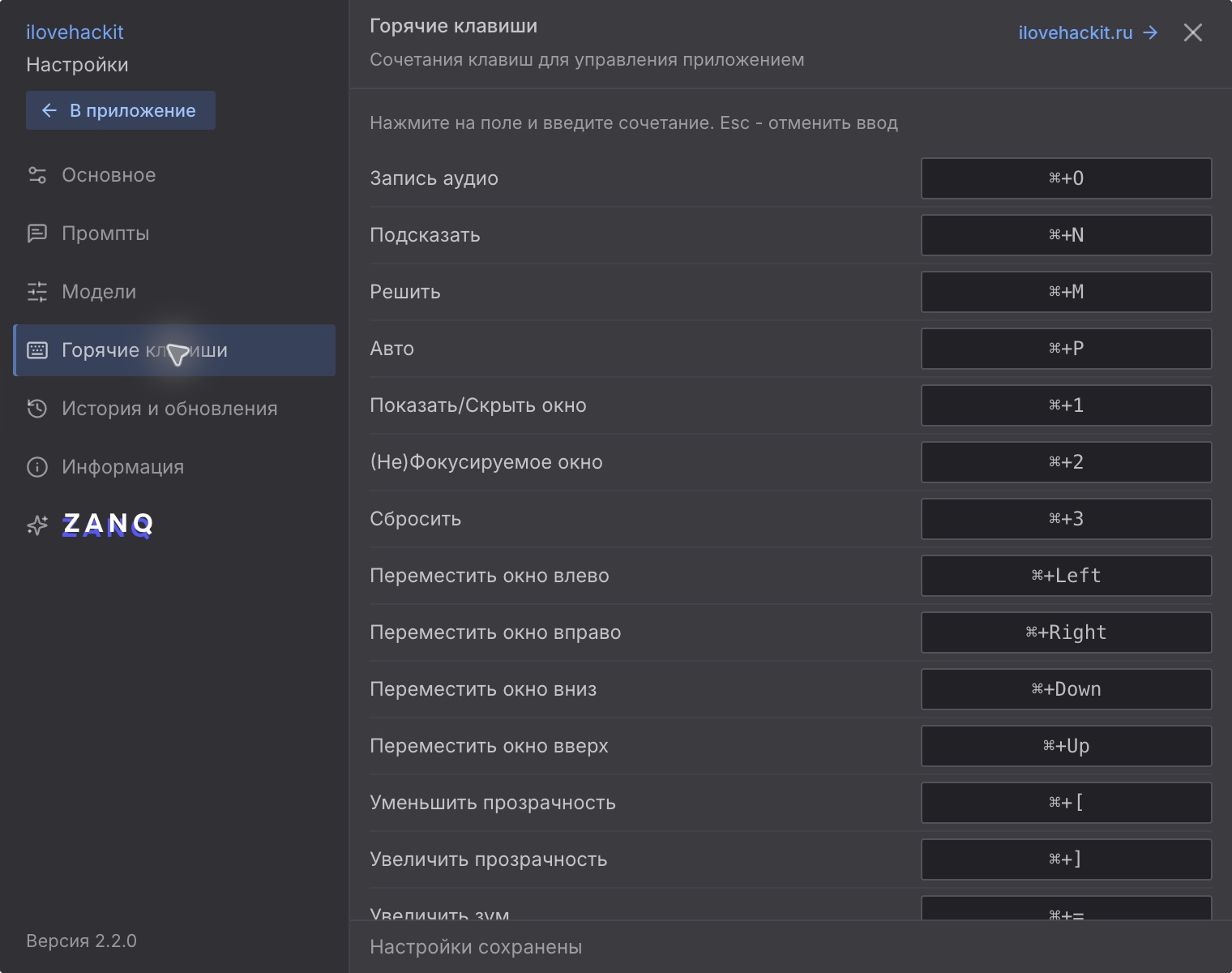Select the Показать/Скрыть окно hotkey field
1232x973 pixels.
click(1066, 405)
